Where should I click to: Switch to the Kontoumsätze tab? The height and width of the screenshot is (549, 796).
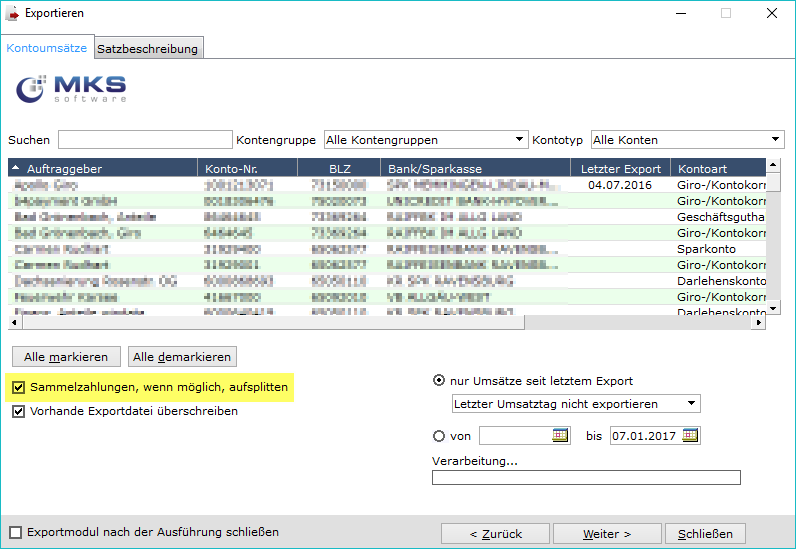[47, 48]
